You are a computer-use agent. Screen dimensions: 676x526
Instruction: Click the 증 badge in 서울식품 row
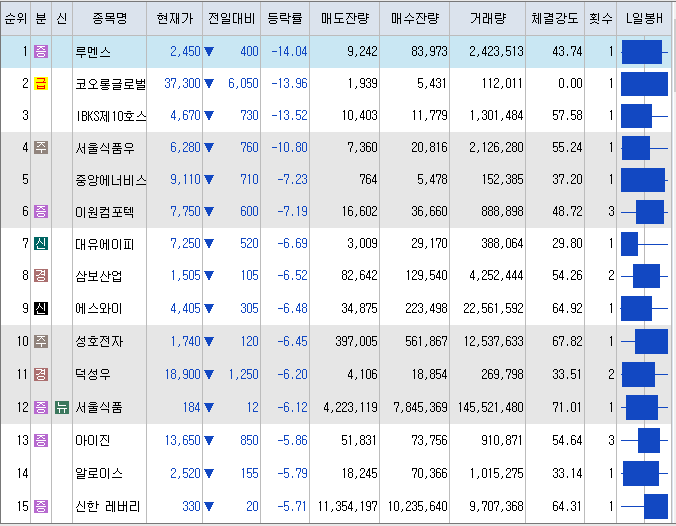click(41, 407)
